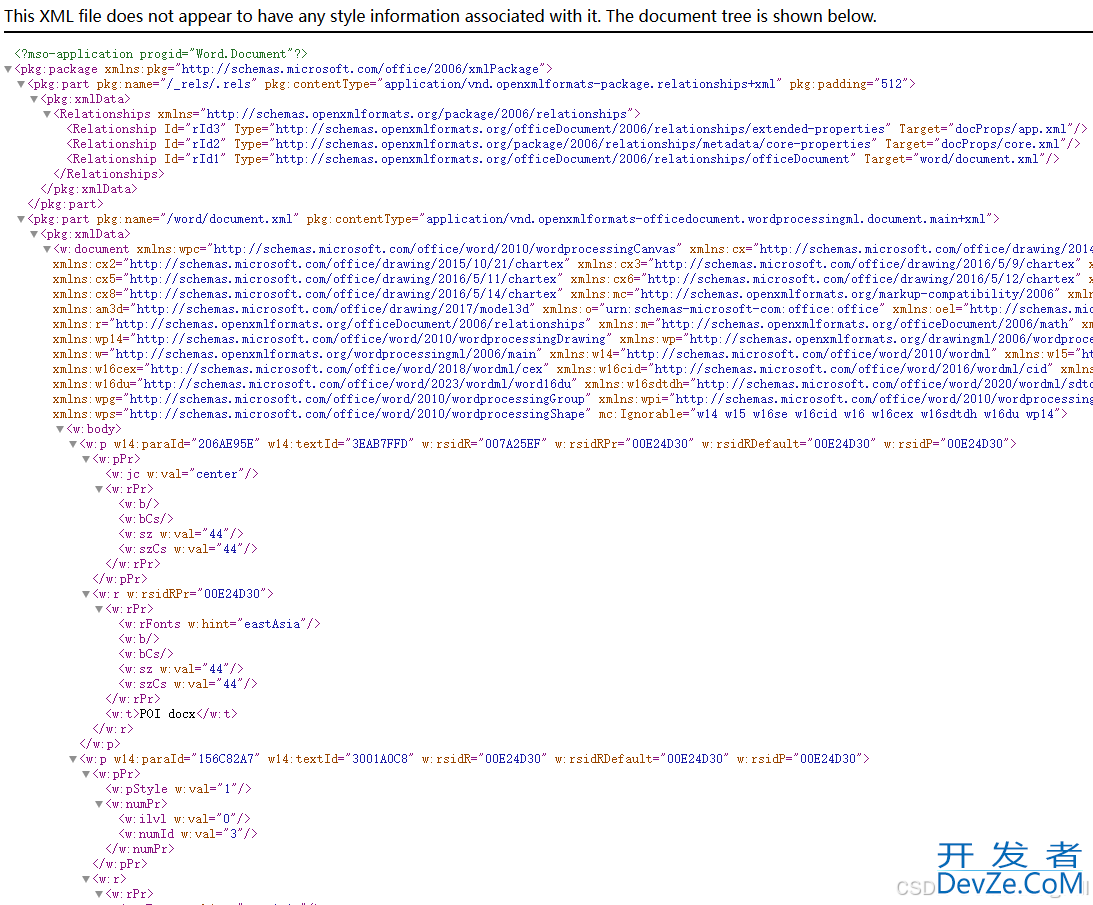Collapse the w:p paragraph with paraId 156C82A7
The height and width of the screenshot is (905, 1093).
click(x=73, y=759)
